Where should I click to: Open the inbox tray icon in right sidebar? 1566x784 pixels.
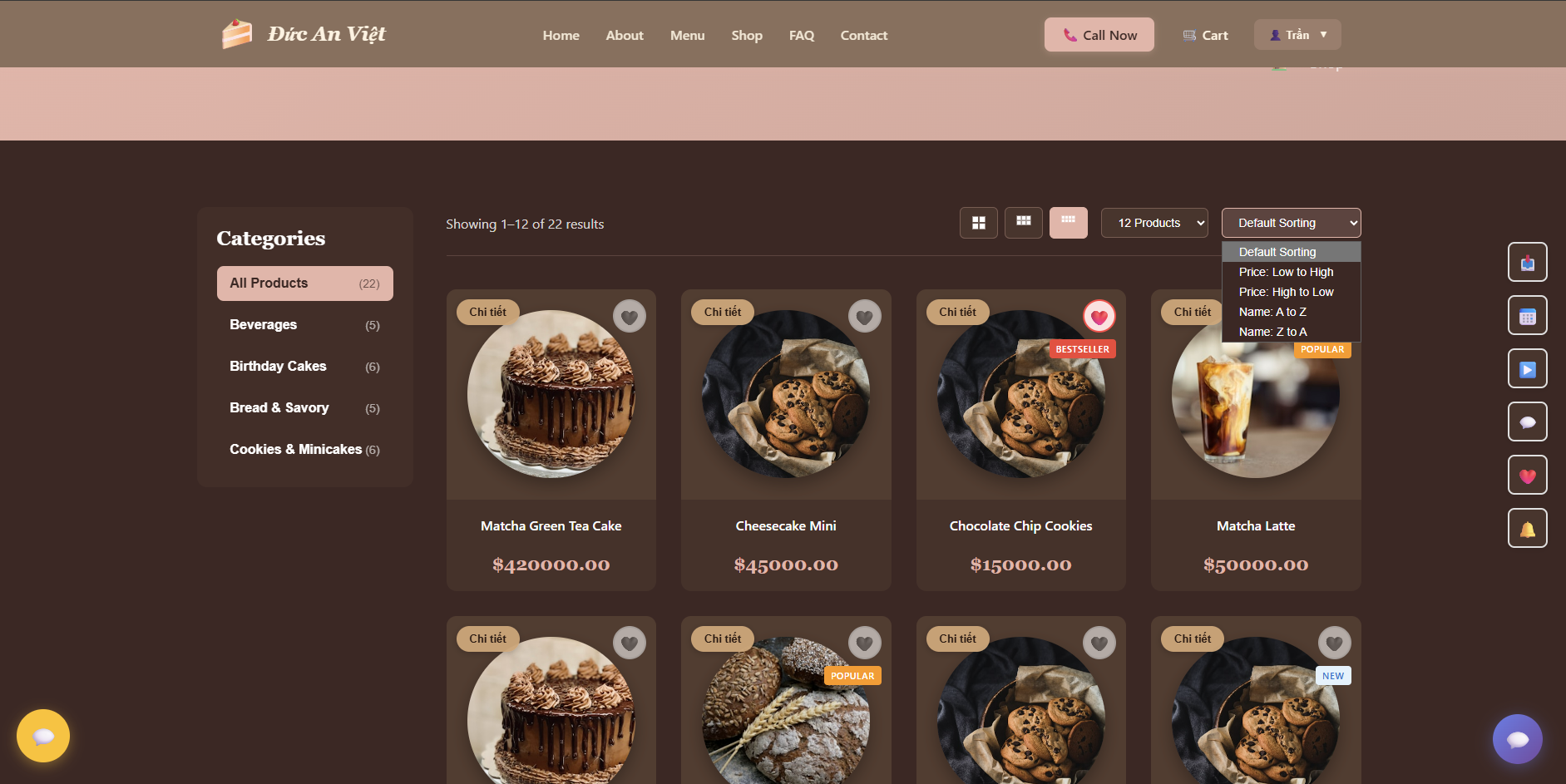[1528, 263]
